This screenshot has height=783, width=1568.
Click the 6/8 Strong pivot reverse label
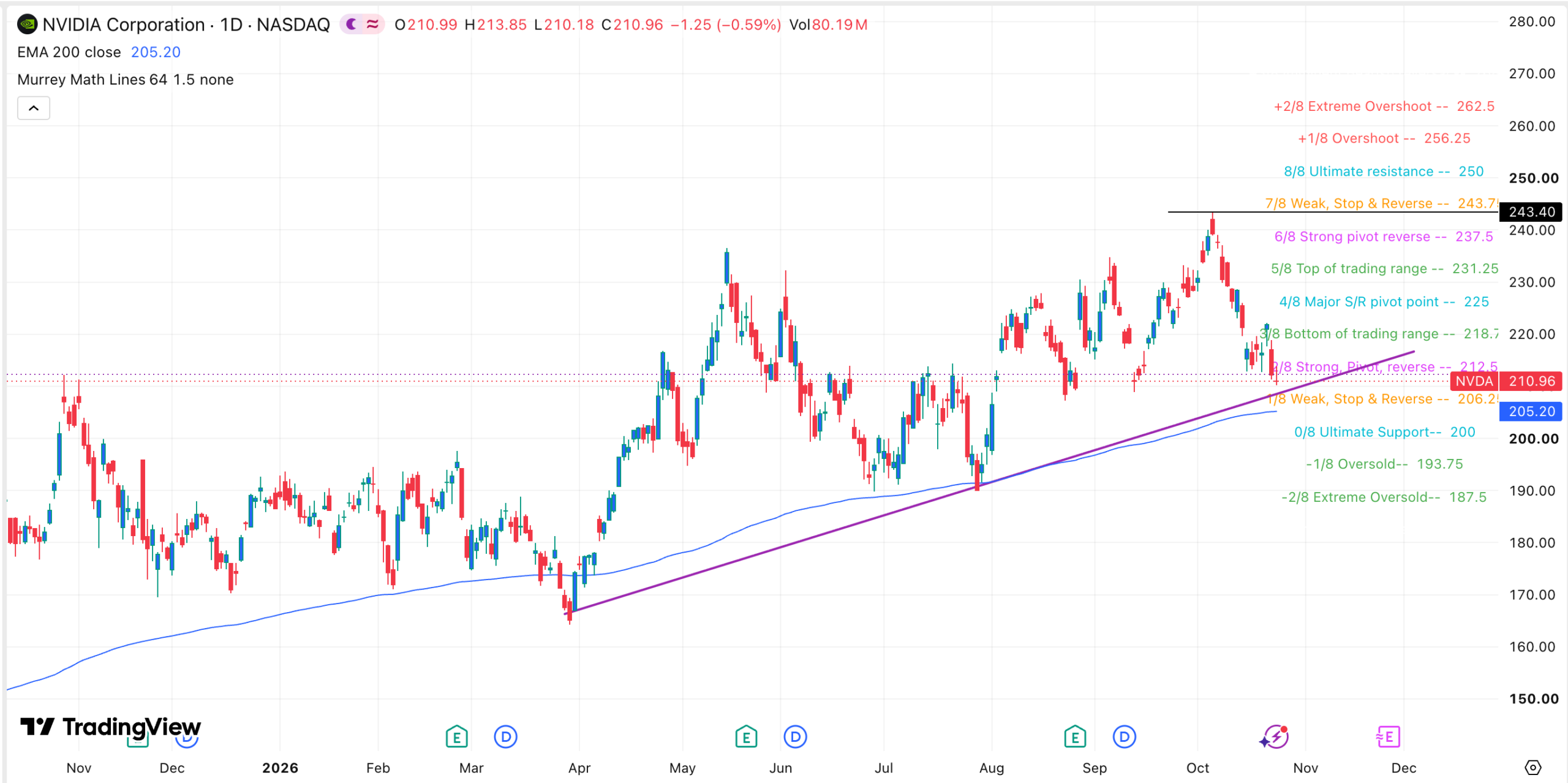(x=1384, y=236)
